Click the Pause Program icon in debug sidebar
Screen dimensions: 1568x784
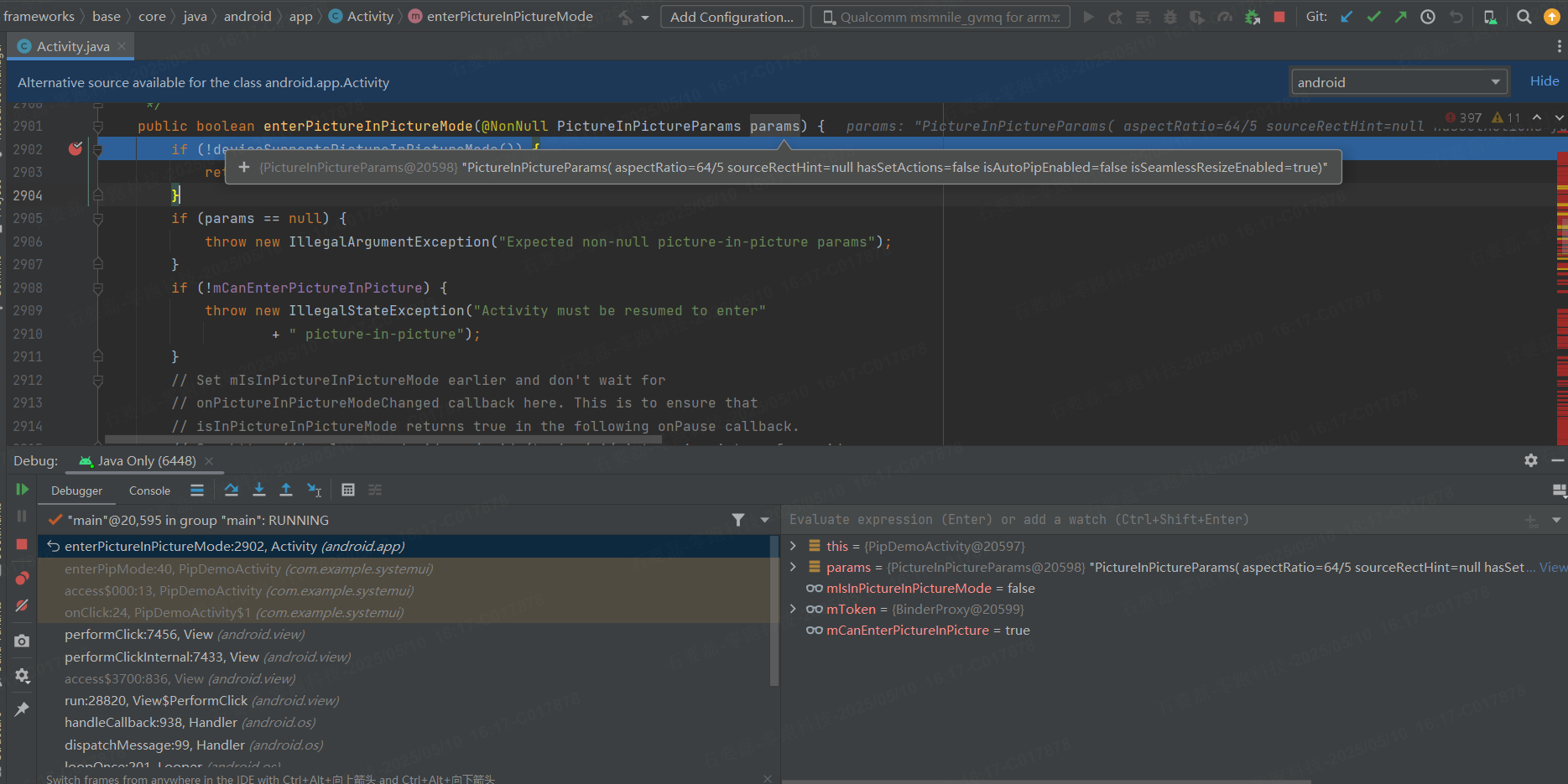[22, 516]
